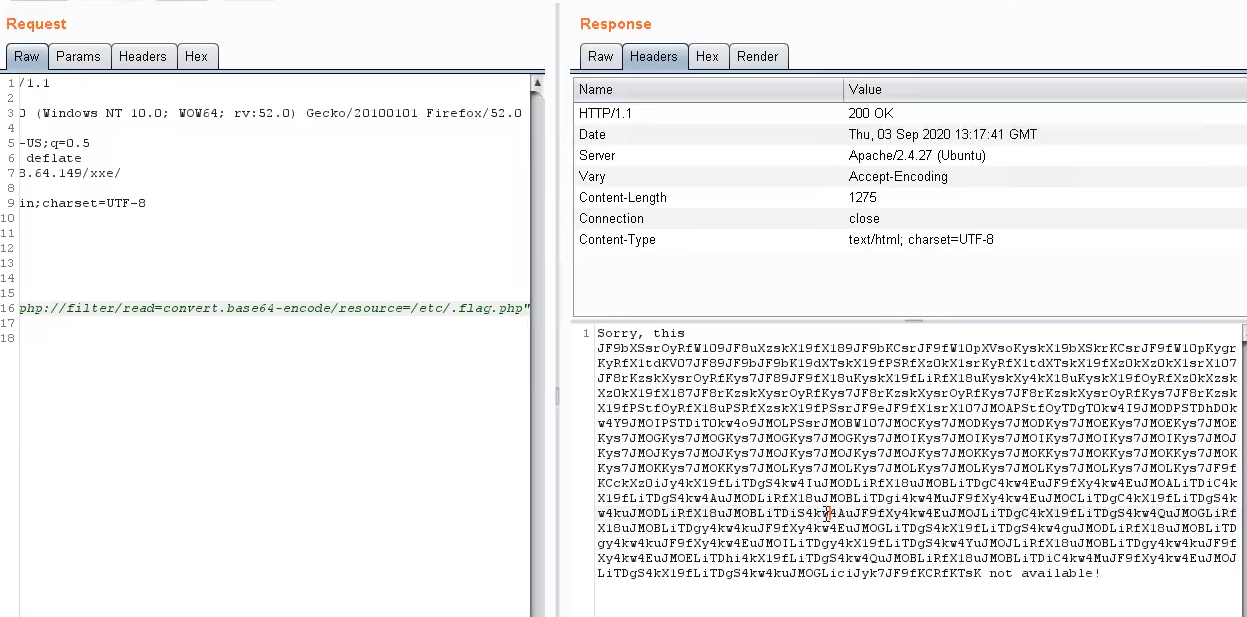View the Request in the Hex tab
Viewport: 1247px width, 617px height.
pyautogui.click(x=197, y=56)
